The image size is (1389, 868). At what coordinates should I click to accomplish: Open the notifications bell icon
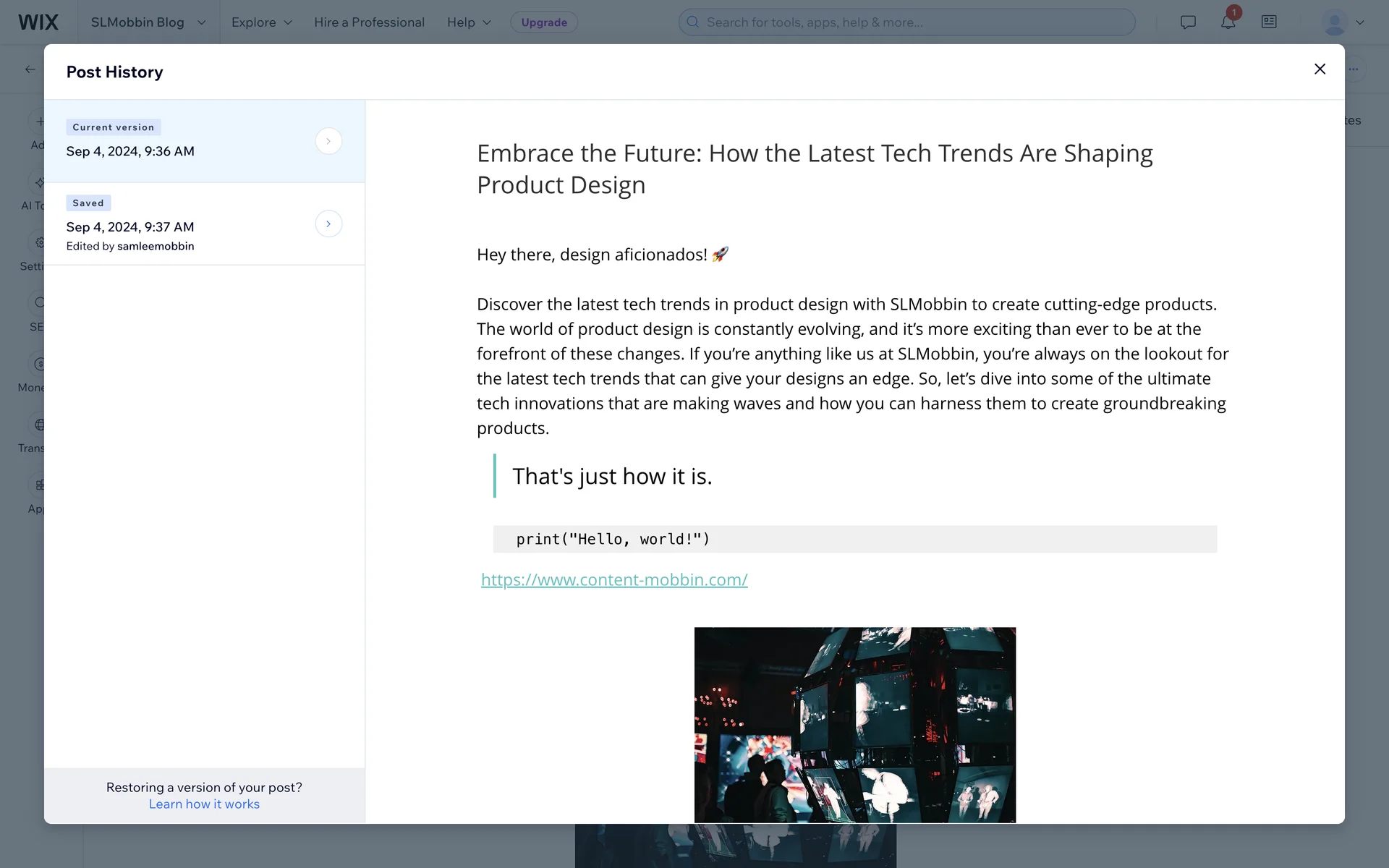tap(1228, 22)
